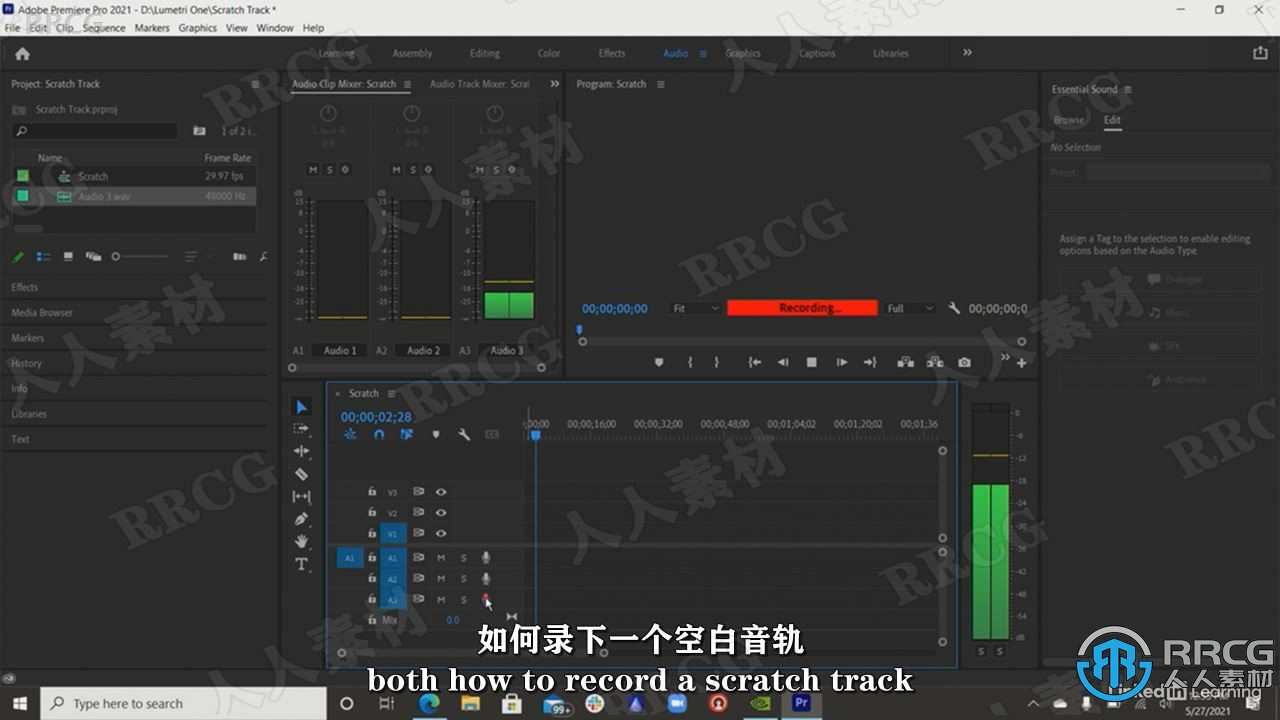The height and width of the screenshot is (720, 1280).
Task: Toggle snap magnet in timeline
Action: click(x=379, y=435)
